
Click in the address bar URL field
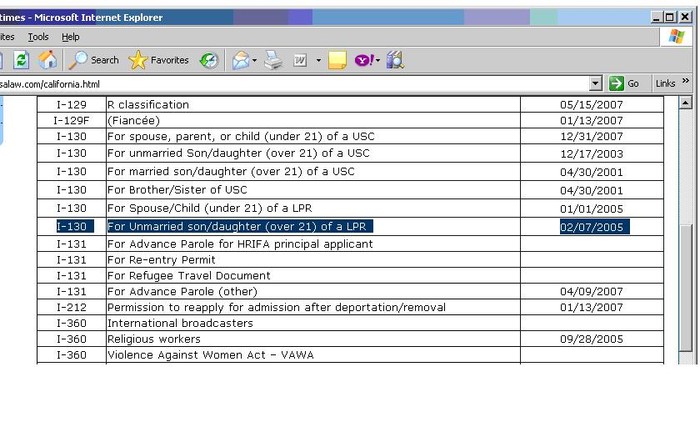click(300, 84)
